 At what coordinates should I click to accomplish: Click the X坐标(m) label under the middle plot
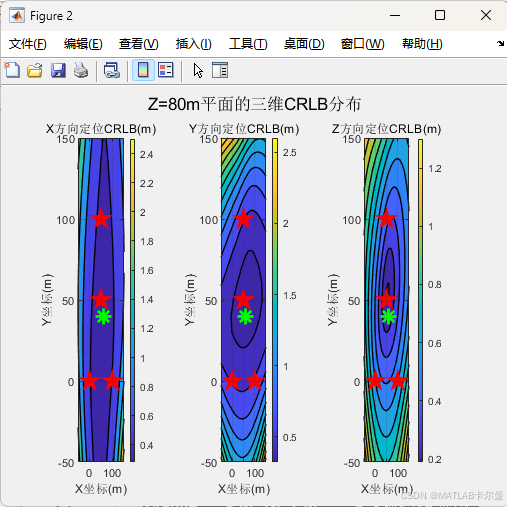pyautogui.click(x=244, y=489)
